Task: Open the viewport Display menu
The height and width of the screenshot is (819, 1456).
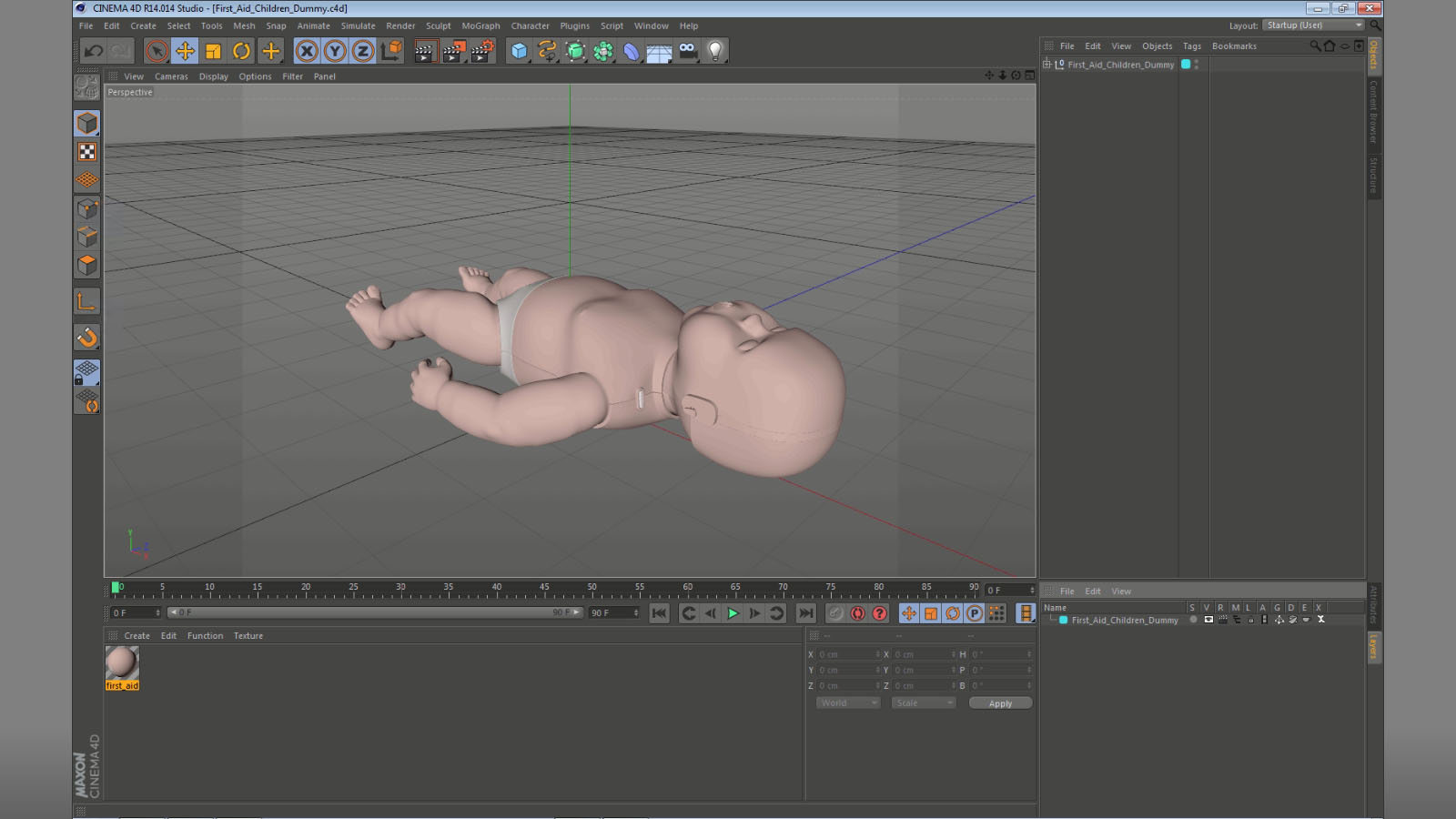Action: click(214, 77)
